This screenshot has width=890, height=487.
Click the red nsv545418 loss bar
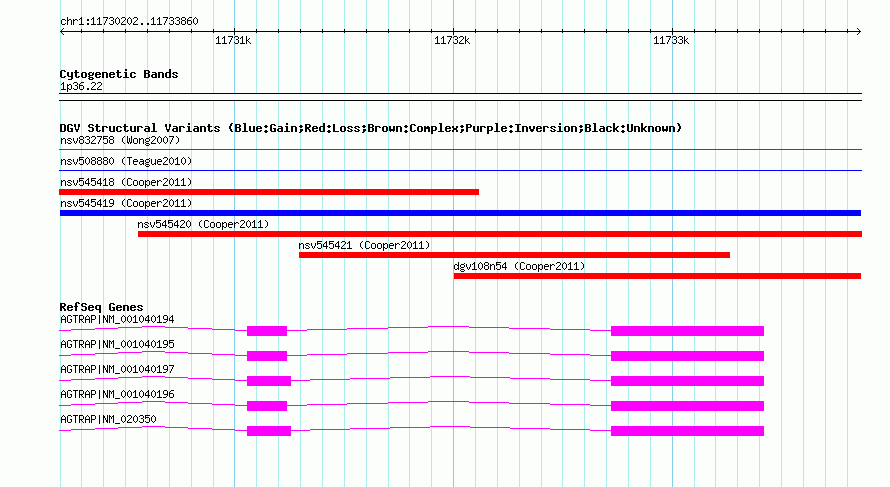[269, 192]
